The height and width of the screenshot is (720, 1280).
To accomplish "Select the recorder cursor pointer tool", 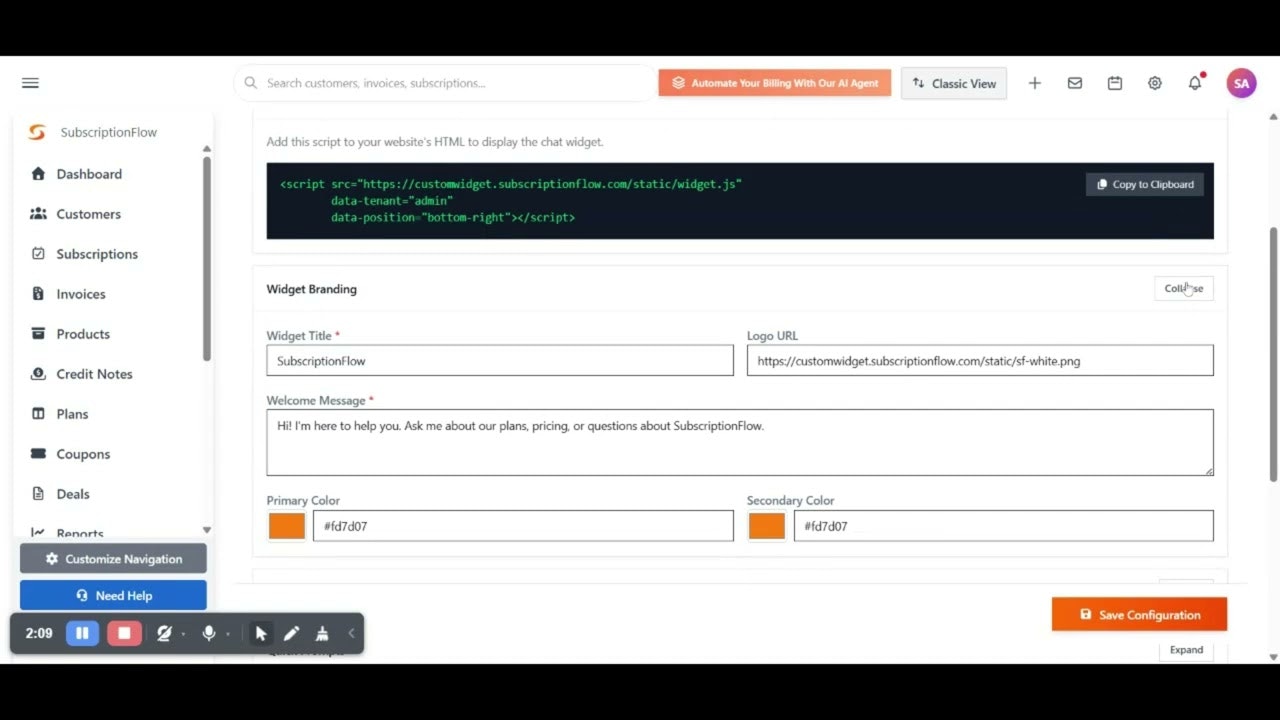I will coord(261,633).
